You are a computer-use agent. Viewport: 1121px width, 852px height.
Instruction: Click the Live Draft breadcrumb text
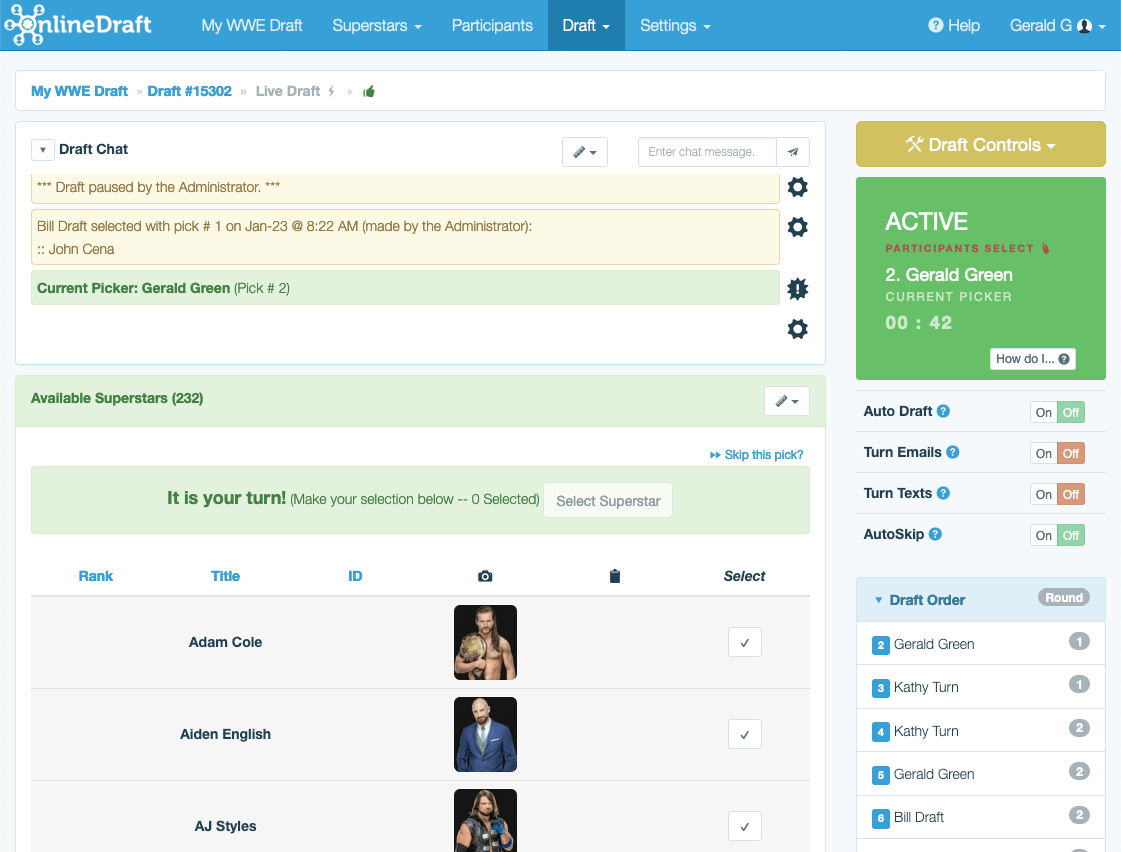coord(288,91)
